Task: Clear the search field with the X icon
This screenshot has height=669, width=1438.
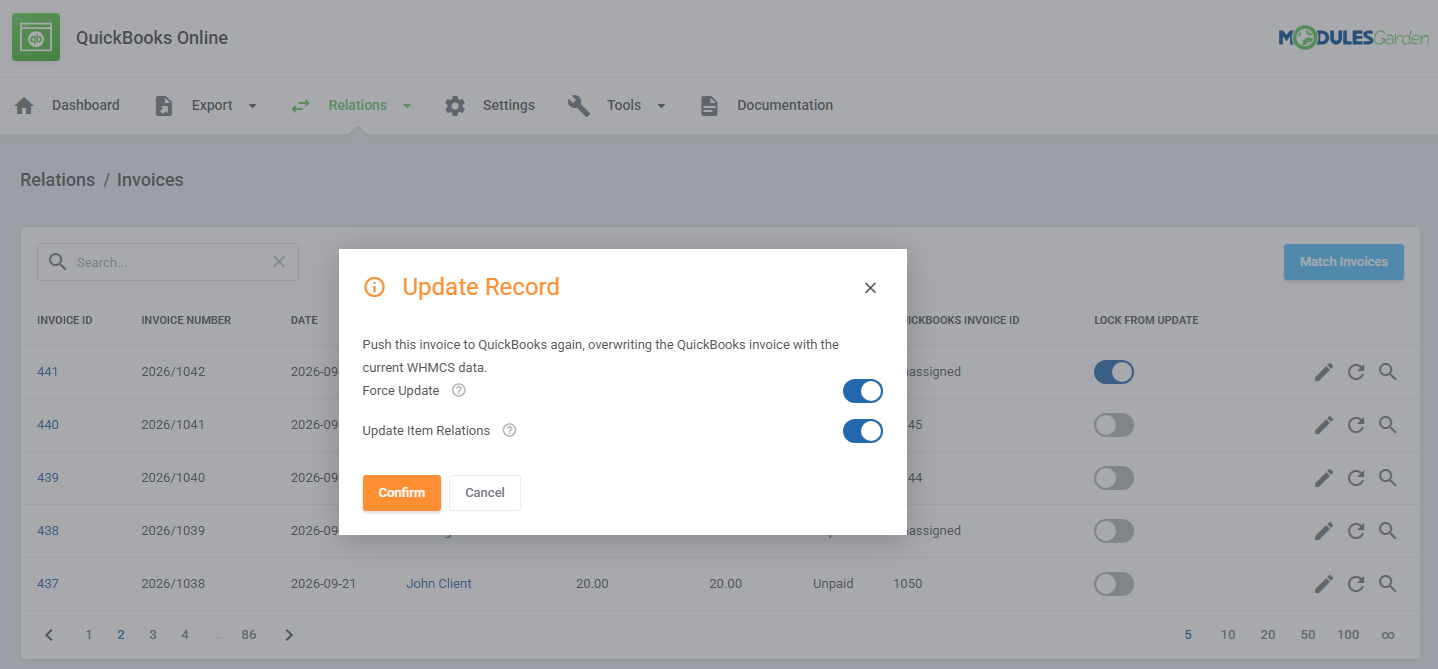Action: [279, 262]
